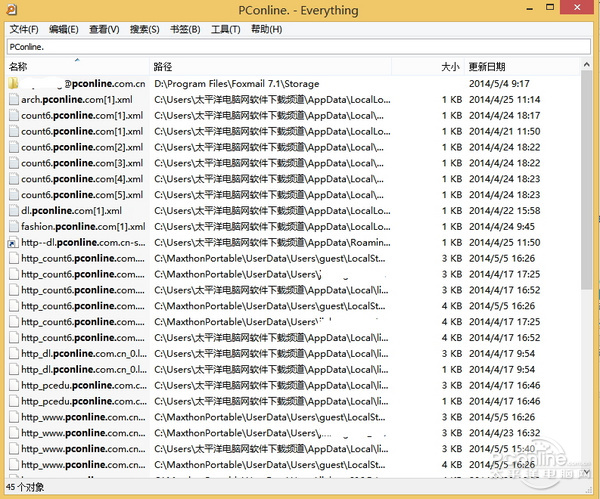Click the date 2014/4/23 16:32
This screenshot has height=499, width=600.
(504, 433)
